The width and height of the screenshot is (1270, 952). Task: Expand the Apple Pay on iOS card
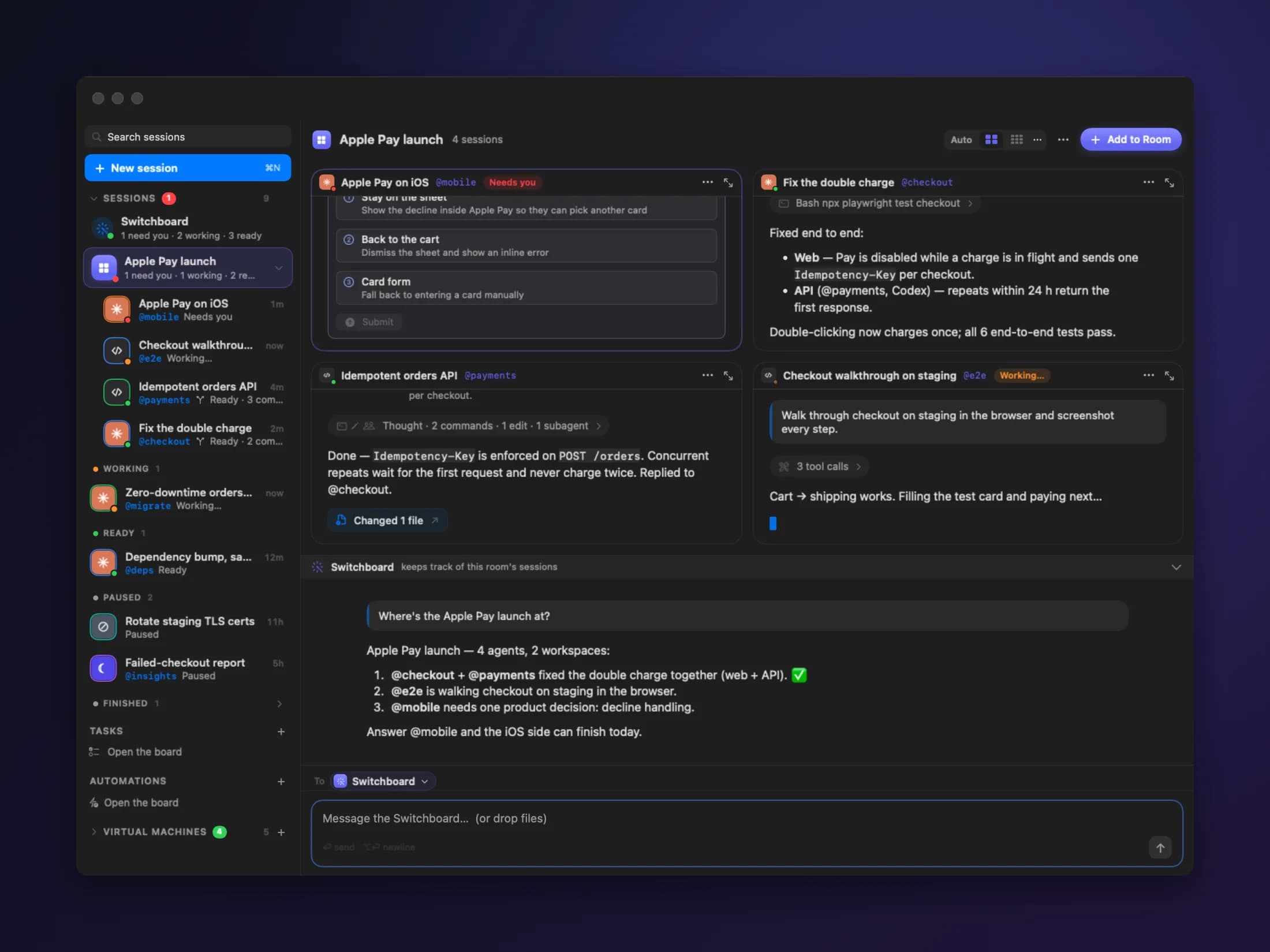(728, 182)
